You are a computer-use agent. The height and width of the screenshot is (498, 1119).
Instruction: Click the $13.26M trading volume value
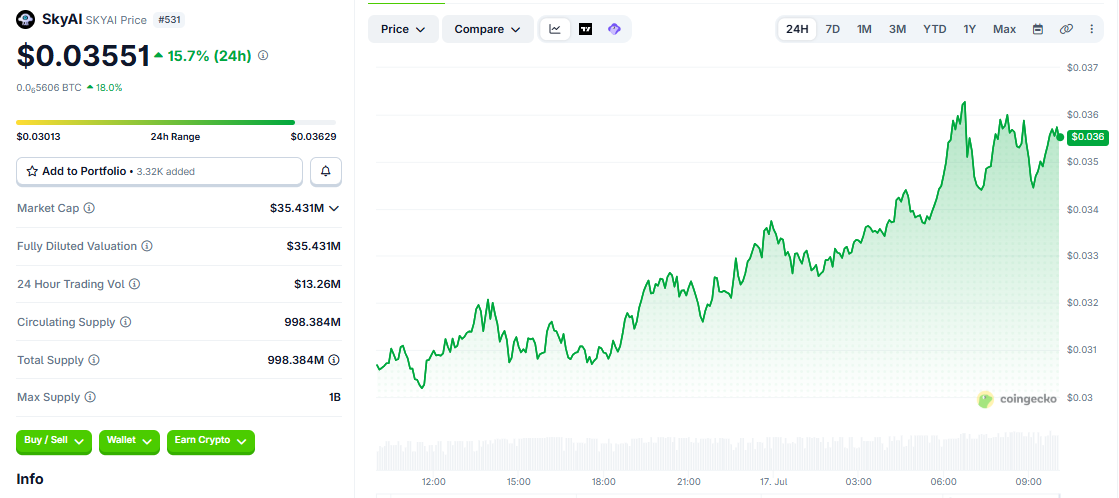click(x=318, y=284)
